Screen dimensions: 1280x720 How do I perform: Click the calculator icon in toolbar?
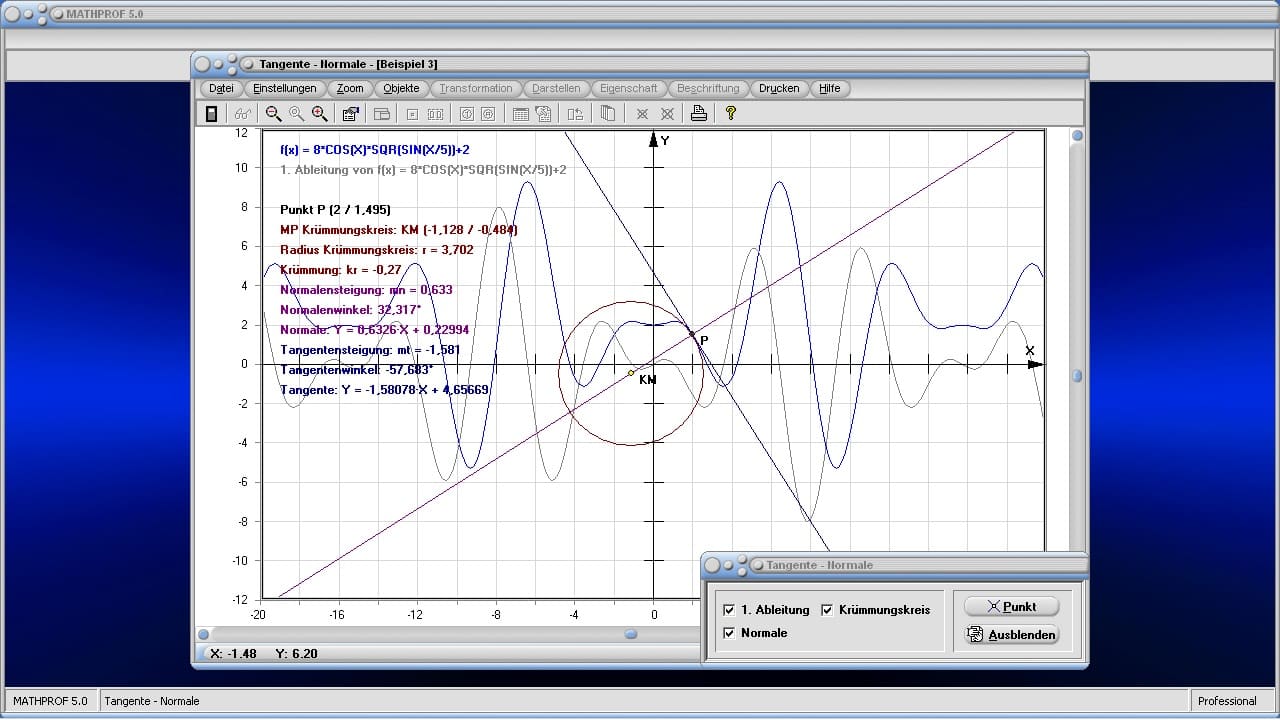pos(211,114)
